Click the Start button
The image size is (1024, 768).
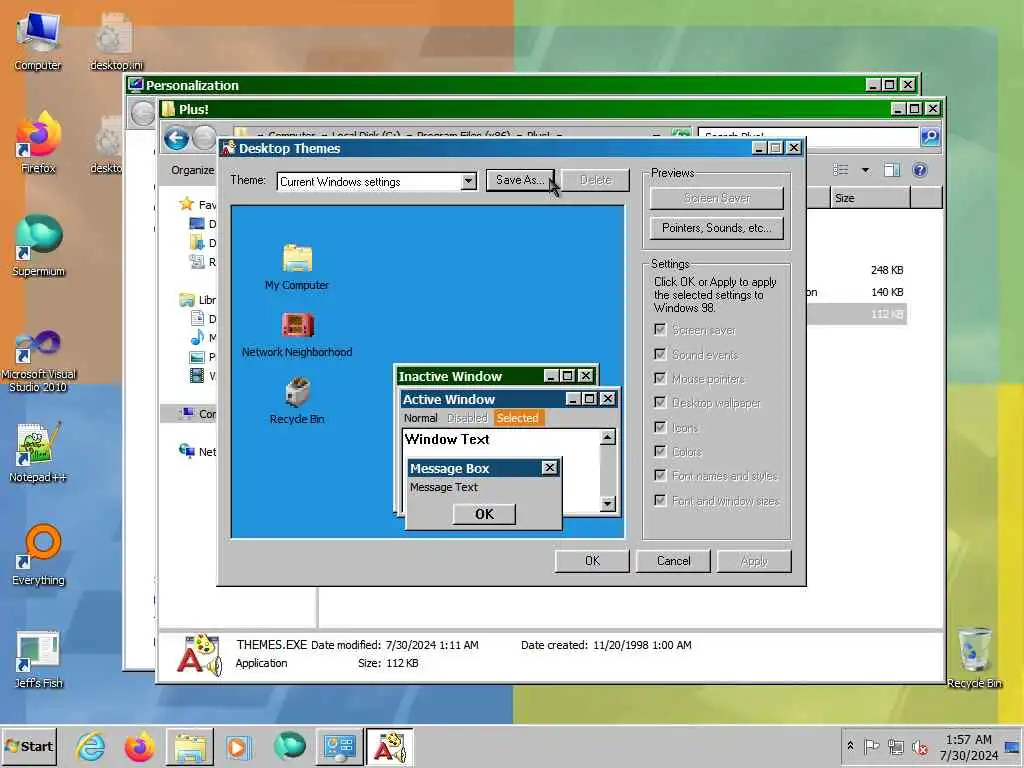29,746
